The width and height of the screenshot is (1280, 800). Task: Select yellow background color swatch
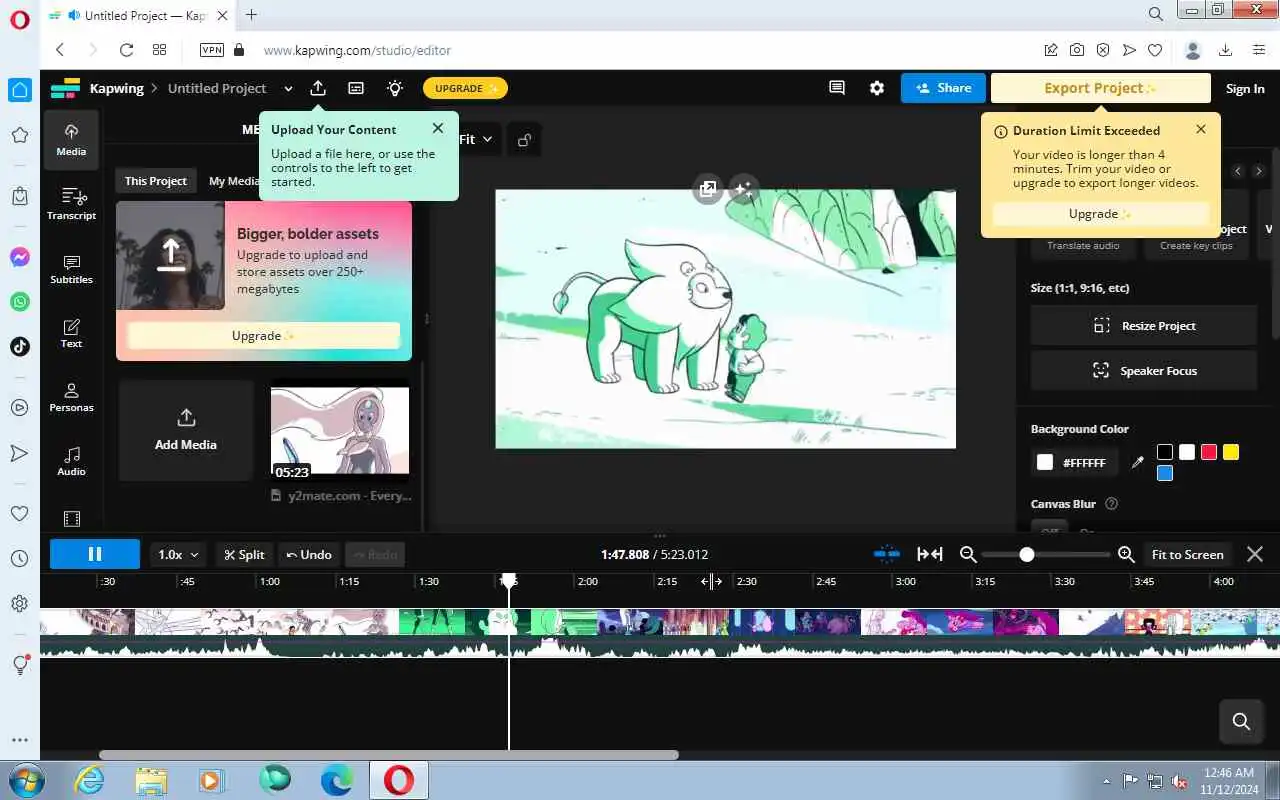1231,452
